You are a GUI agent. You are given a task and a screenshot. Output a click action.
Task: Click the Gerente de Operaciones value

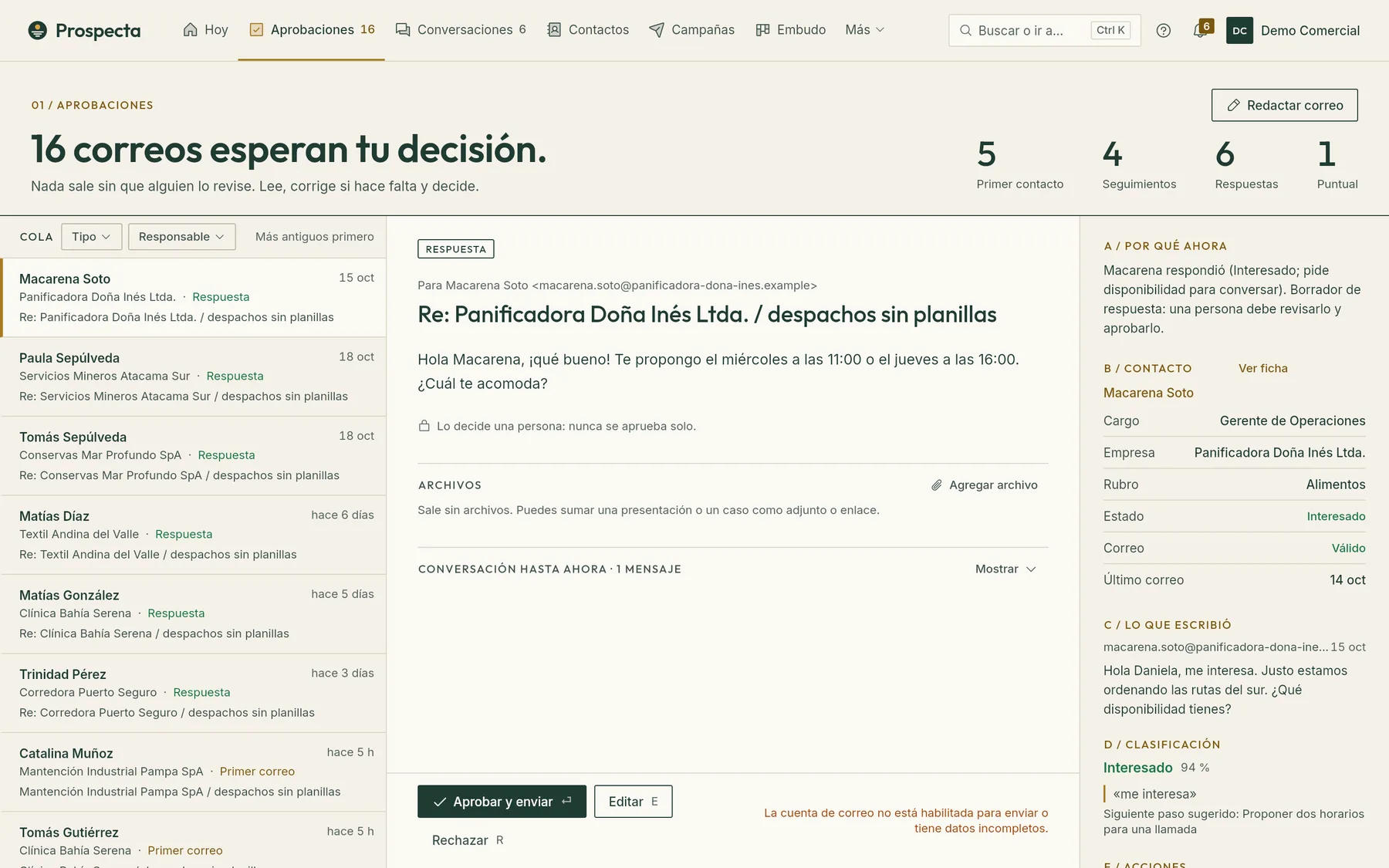click(1293, 420)
